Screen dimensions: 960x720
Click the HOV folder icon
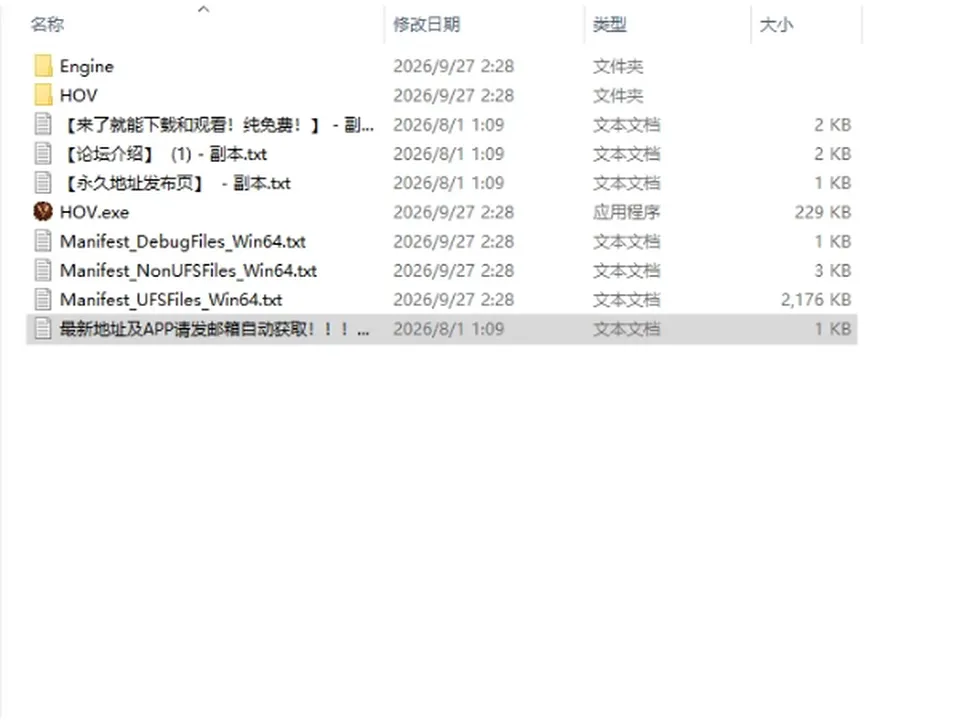coord(43,95)
